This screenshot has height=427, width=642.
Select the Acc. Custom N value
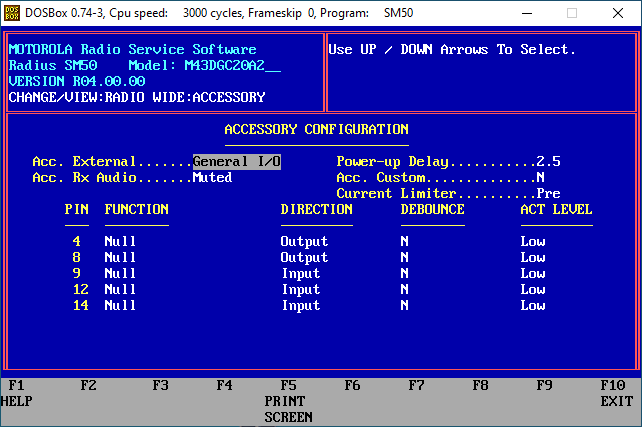(540, 177)
